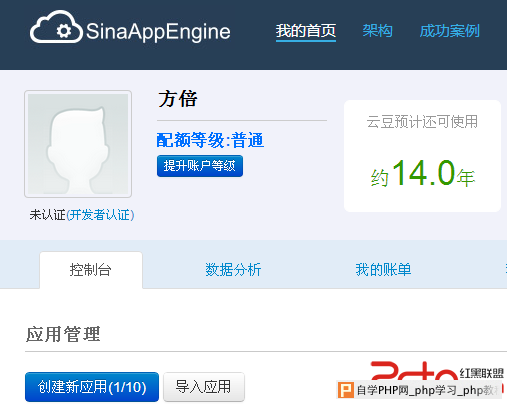The width and height of the screenshot is (507, 404).
Task: Click the 应用管理 heading
Action: 63,334
